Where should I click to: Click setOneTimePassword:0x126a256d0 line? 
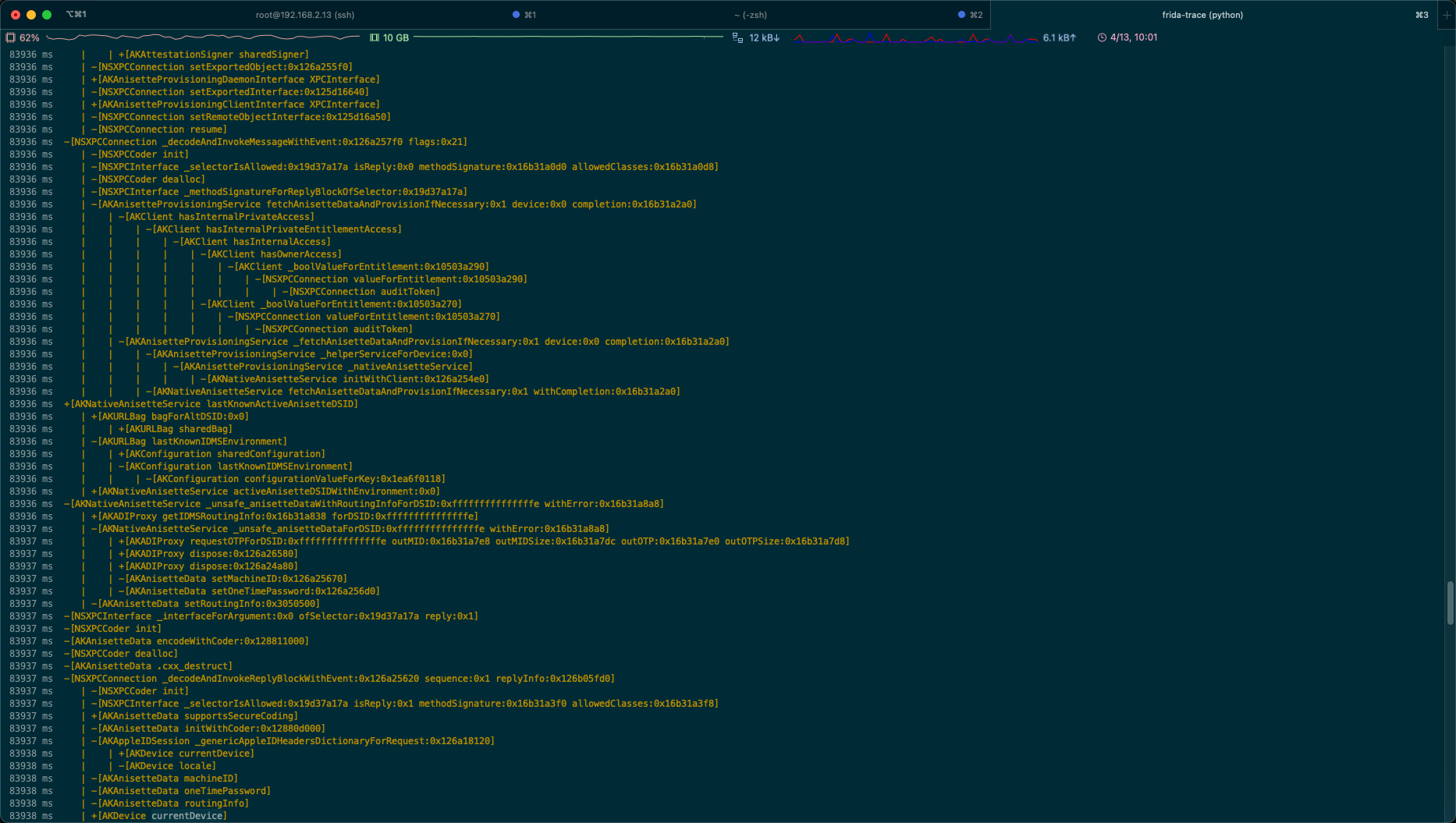[250, 591]
